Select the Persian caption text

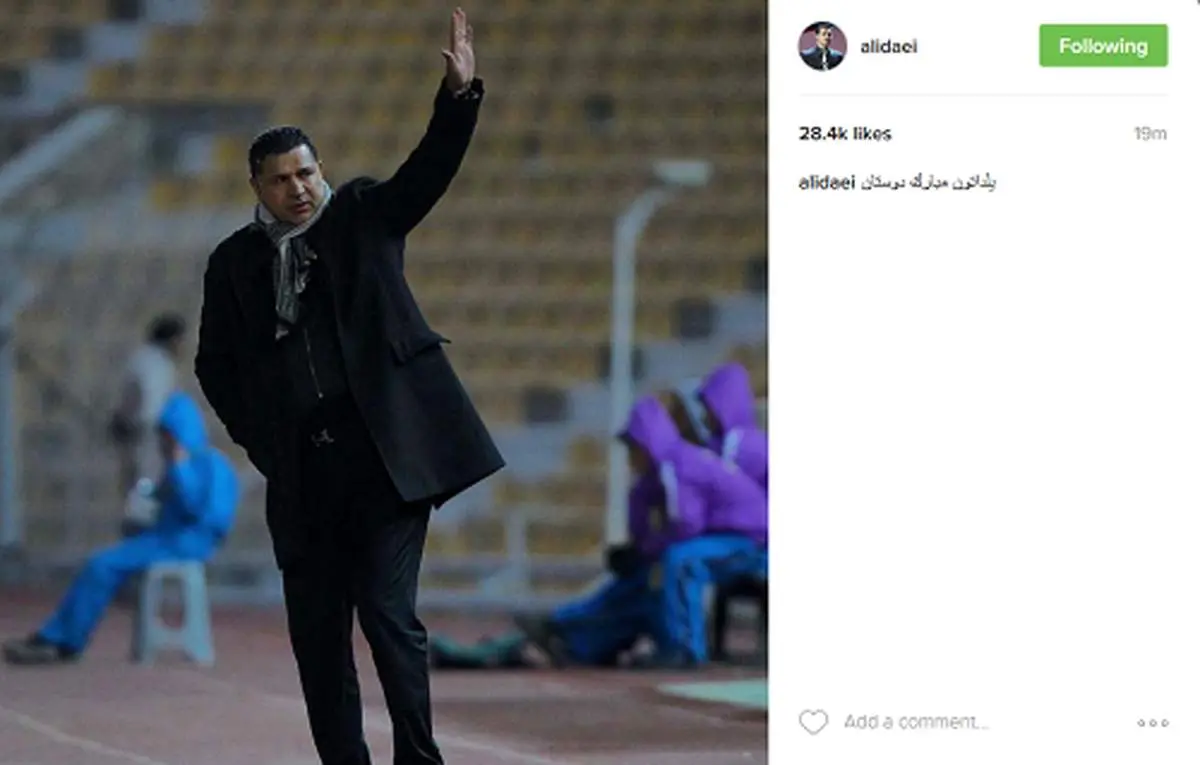pyautogui.click(x=928, y=183)
